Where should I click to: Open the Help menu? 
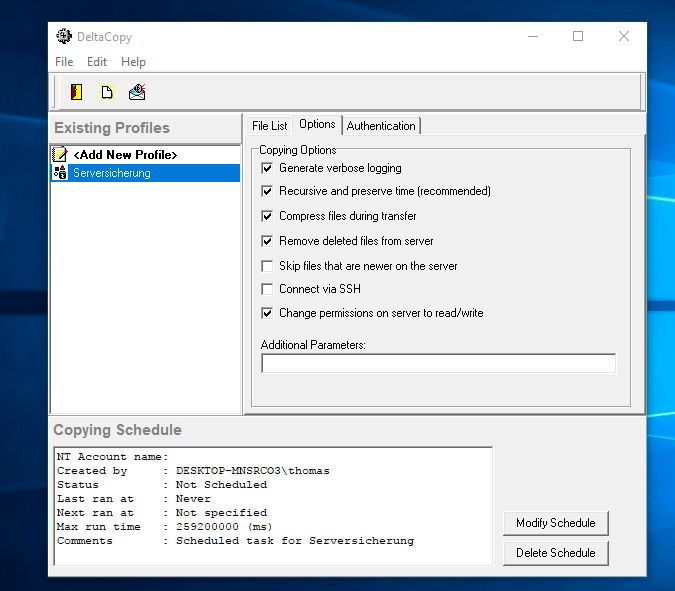133,62
